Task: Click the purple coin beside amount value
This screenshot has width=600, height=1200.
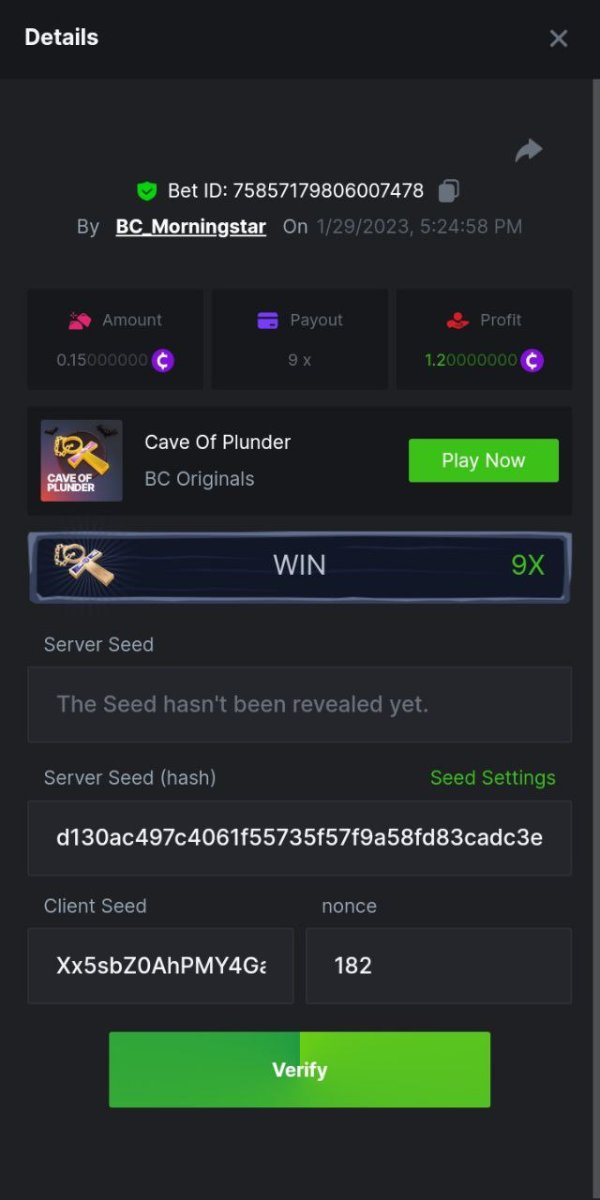Action: [163, 360]
